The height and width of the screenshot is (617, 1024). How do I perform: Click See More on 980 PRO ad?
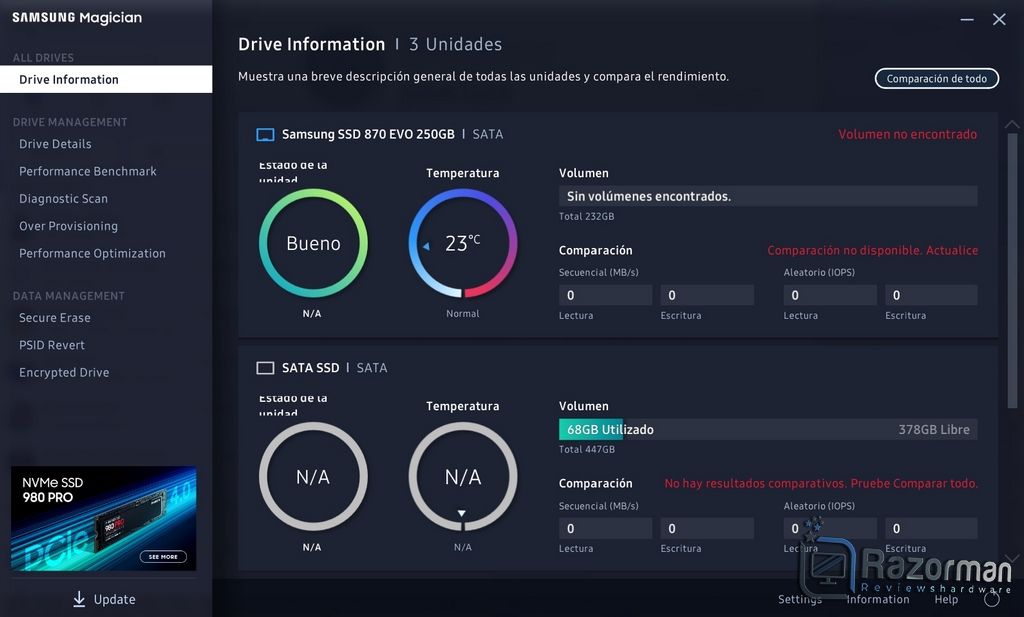(x=163, y=556)
